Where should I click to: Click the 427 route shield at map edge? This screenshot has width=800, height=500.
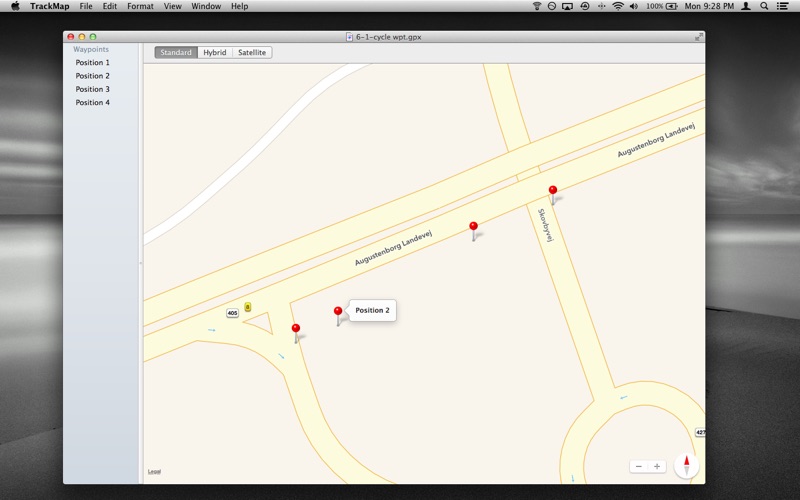701,432
